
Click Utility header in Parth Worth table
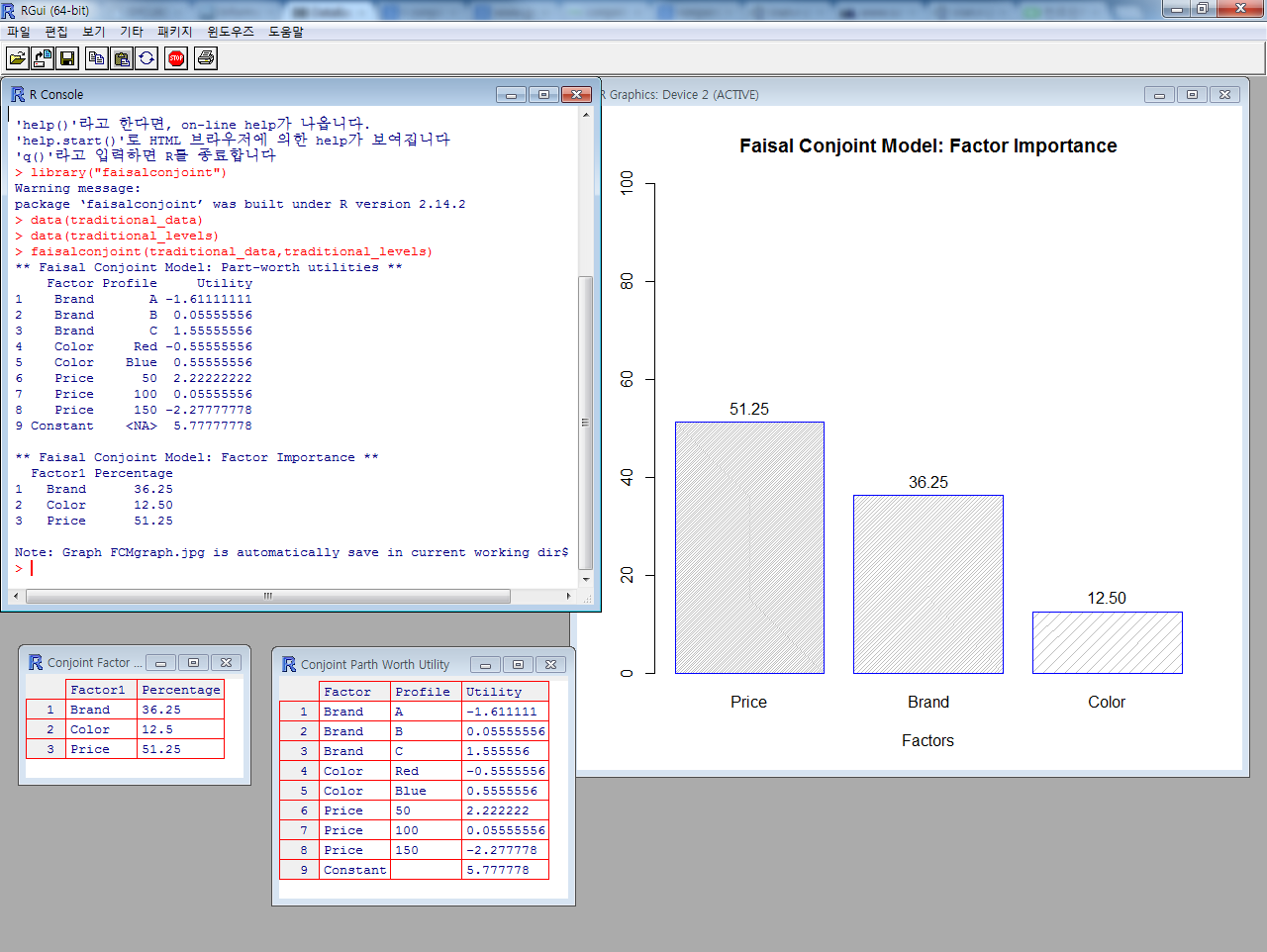point(505,692)
